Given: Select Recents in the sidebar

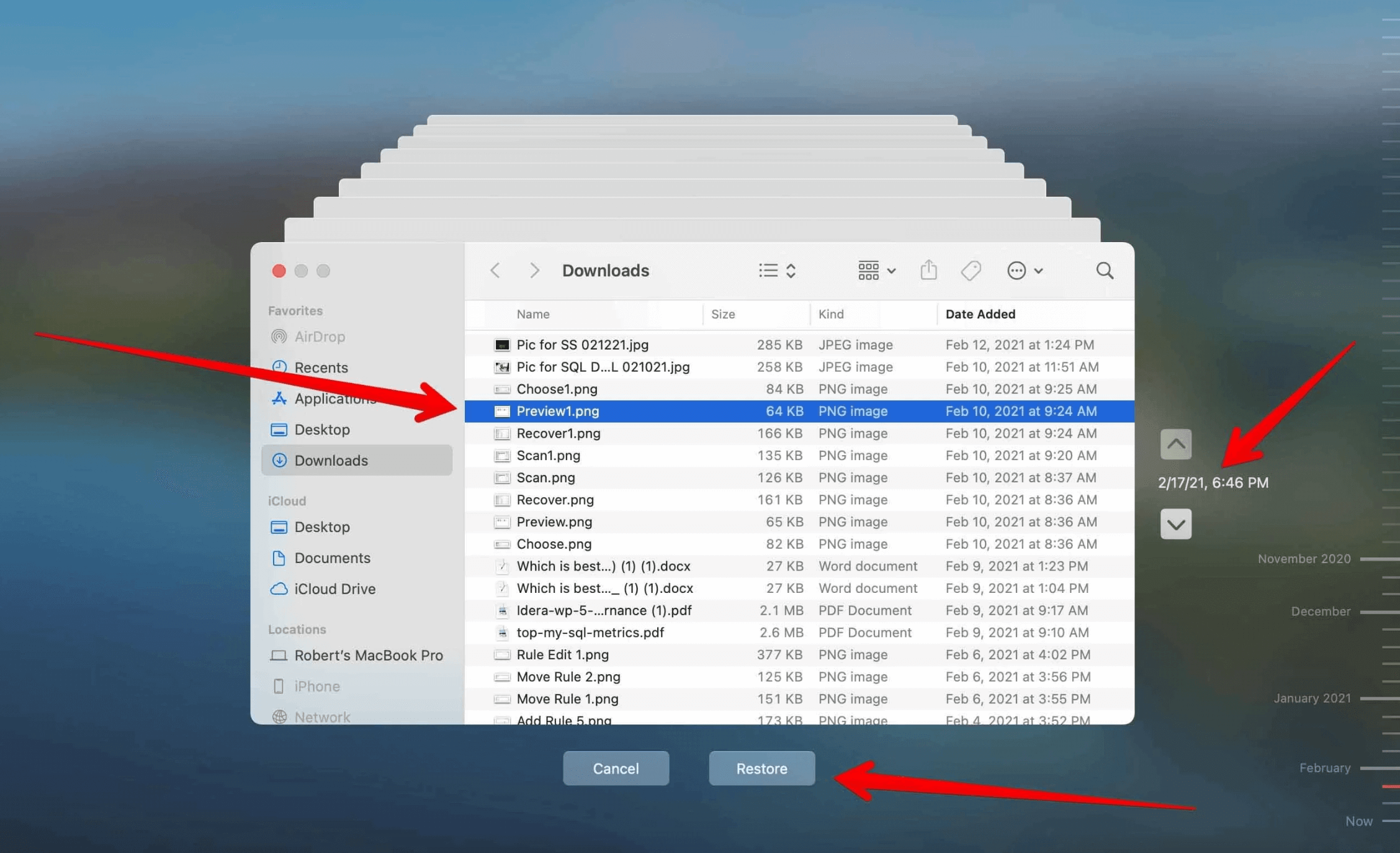Looking at the screenshot, I should click(321, 368).
